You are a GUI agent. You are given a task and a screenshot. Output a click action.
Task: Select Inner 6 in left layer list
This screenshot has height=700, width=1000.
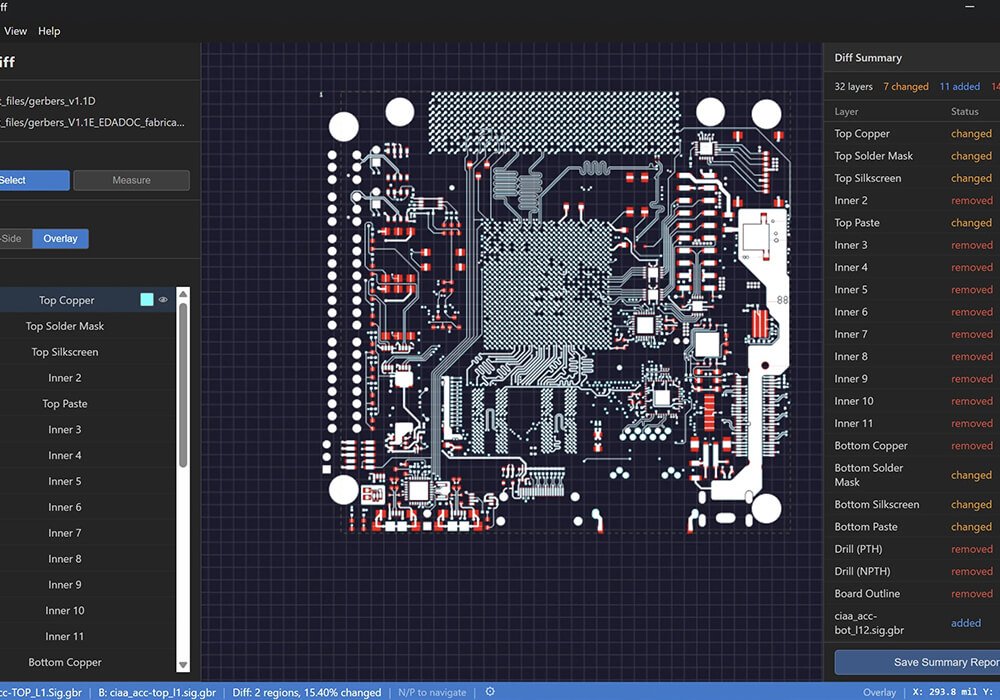(87, 507)
